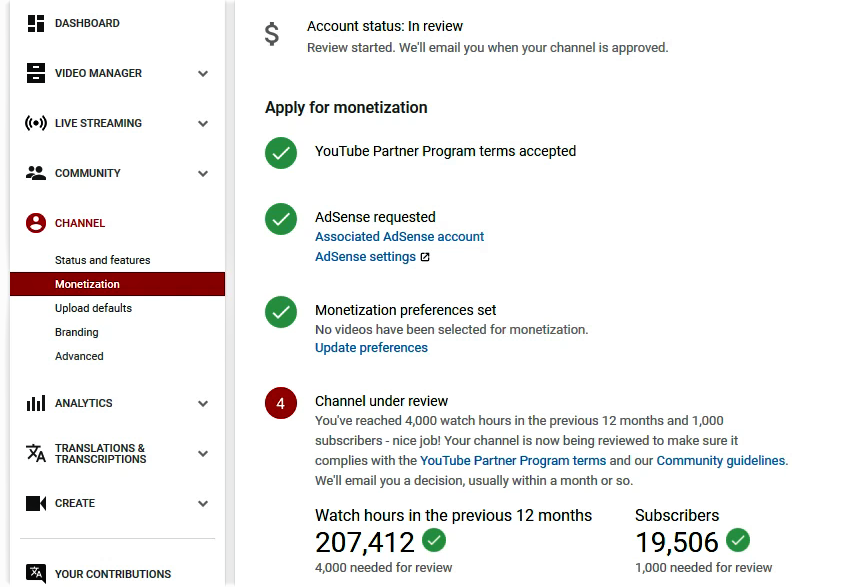Click 'YouTube Partner Program terms accepted' text
847x587 pixels.
(x=445, y=151)
